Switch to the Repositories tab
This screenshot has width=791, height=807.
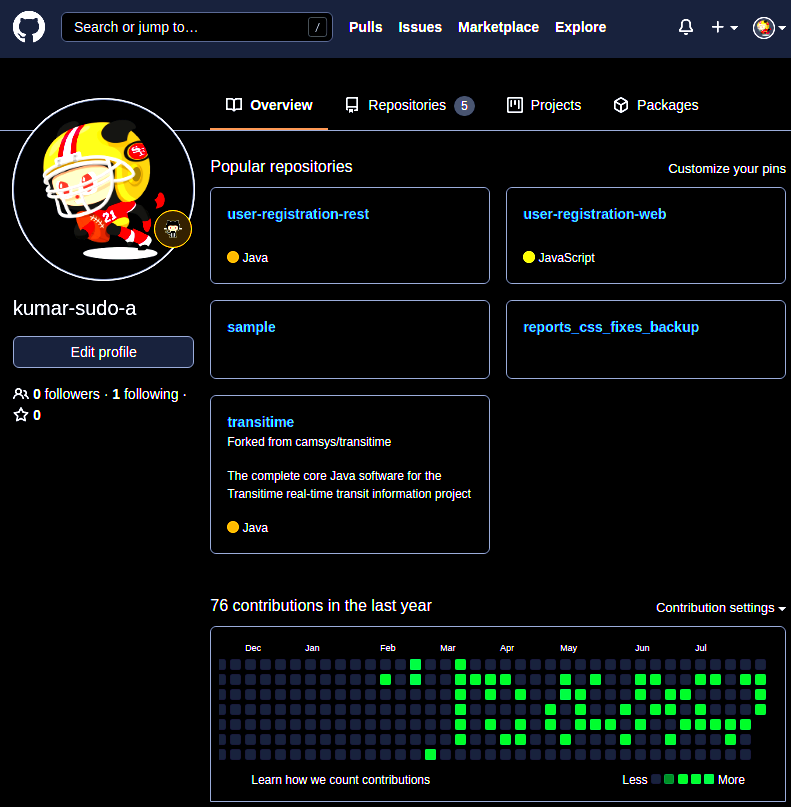408,105
